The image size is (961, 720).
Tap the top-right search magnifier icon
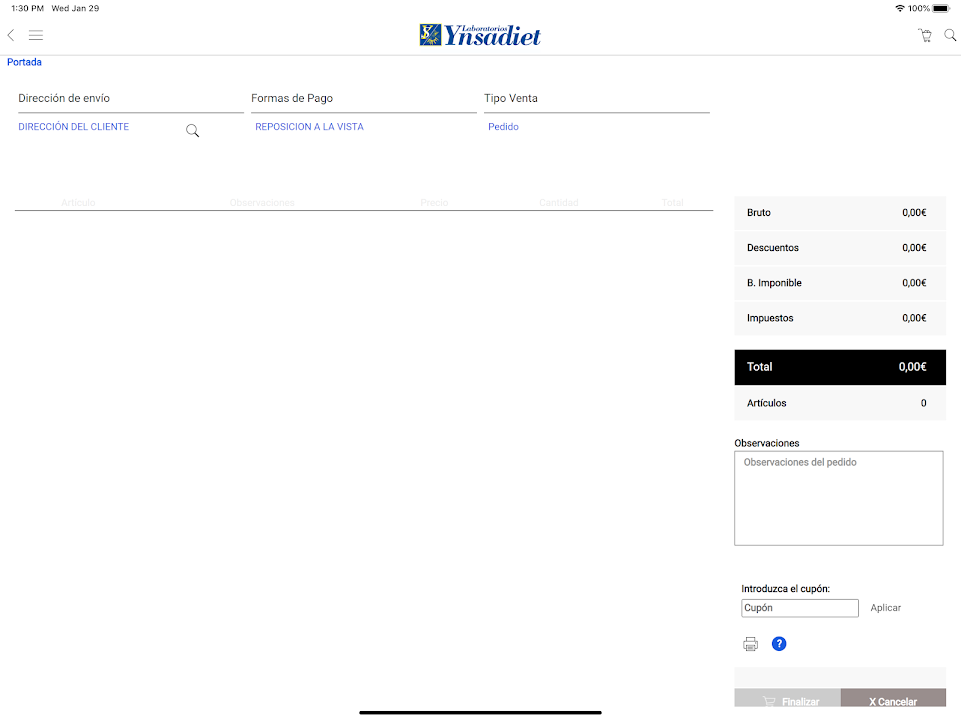coord(950,35)
